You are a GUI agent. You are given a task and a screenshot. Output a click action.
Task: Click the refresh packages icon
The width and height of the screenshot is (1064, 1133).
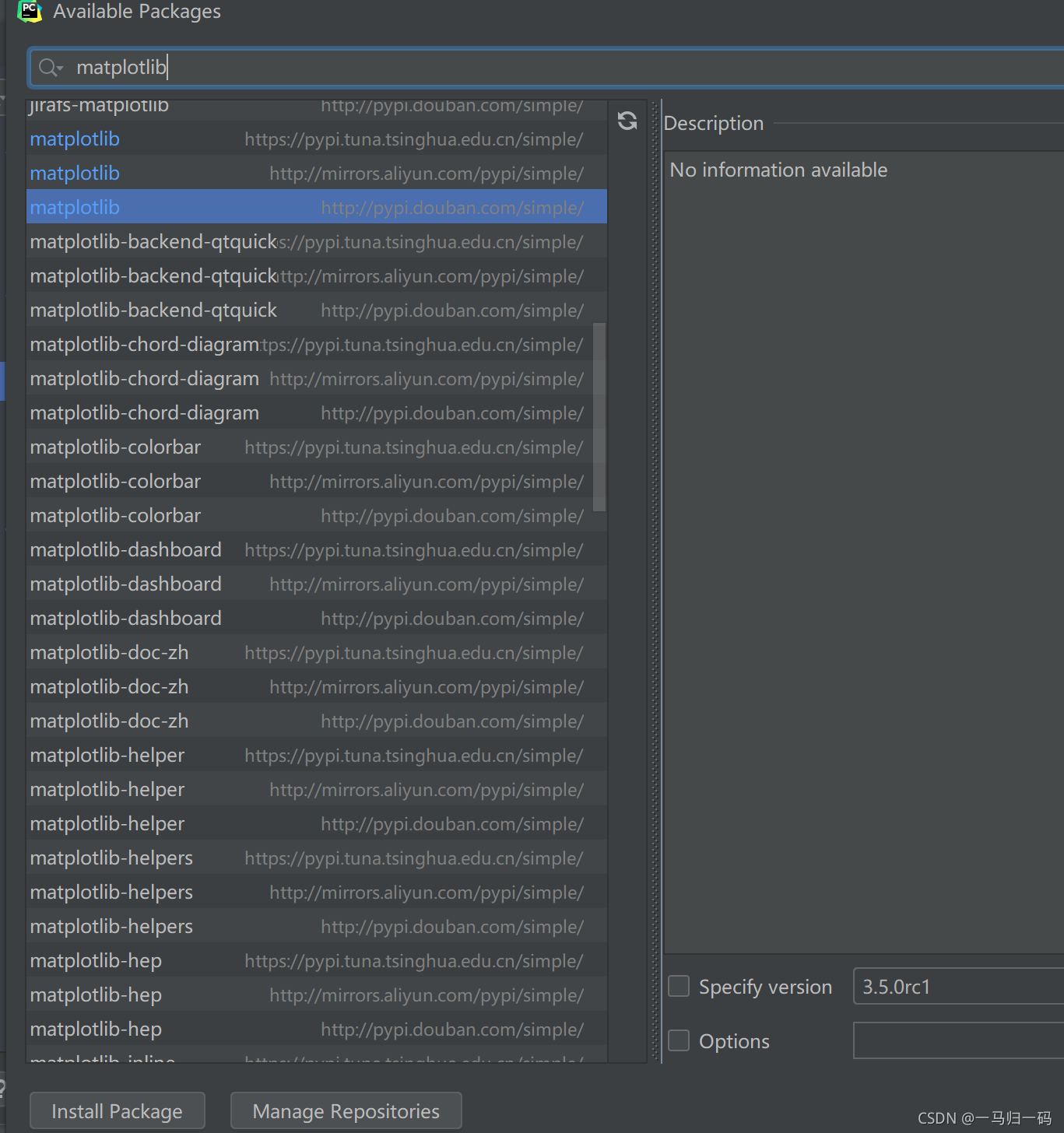627,121
